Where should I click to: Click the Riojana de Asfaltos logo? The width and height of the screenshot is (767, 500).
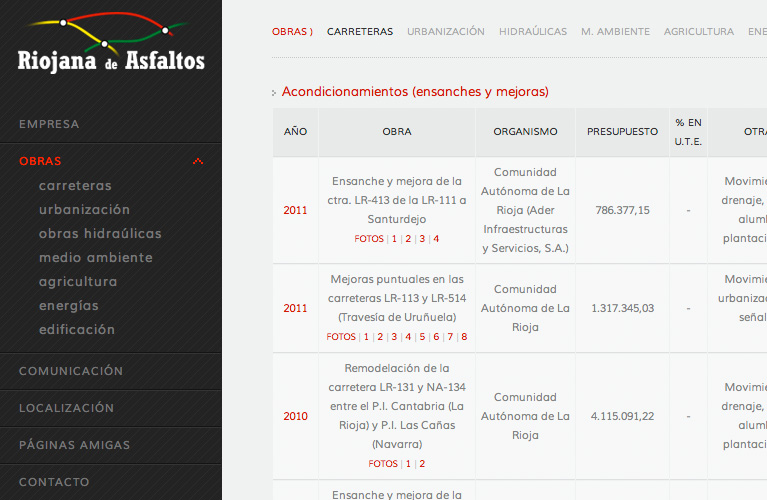(x=110, y=44)
